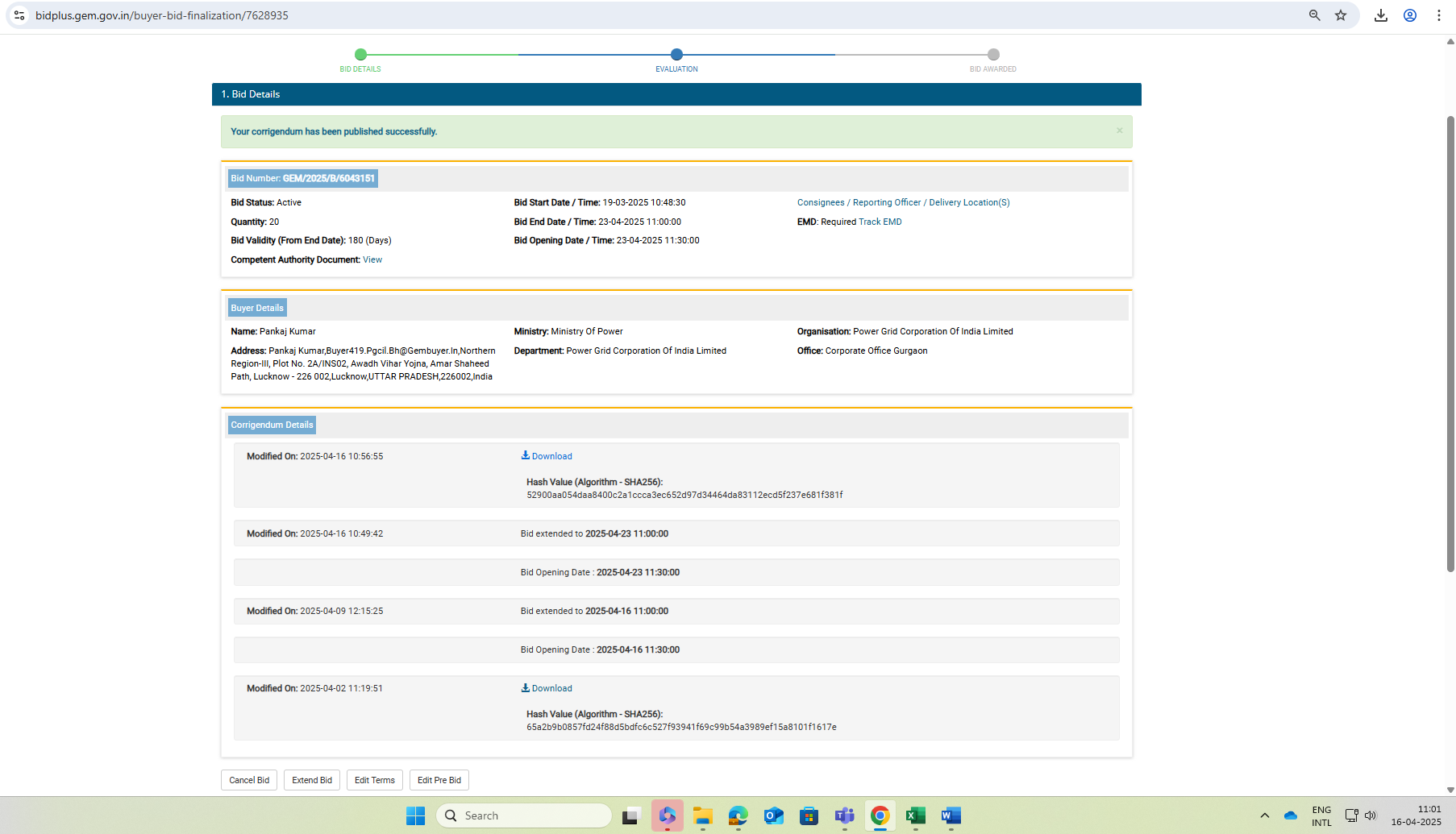Click the scrollbar down arrow
Screen dimensions: 1456x834
point(1450,790)
